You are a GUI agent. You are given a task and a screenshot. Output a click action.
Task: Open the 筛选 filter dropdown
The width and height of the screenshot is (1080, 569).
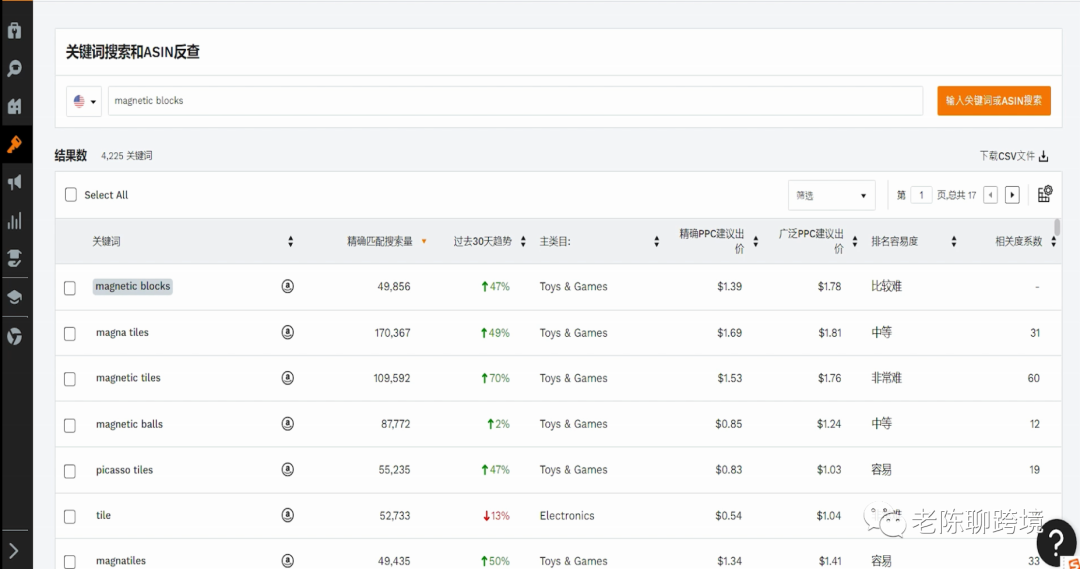tap(831, 195)
